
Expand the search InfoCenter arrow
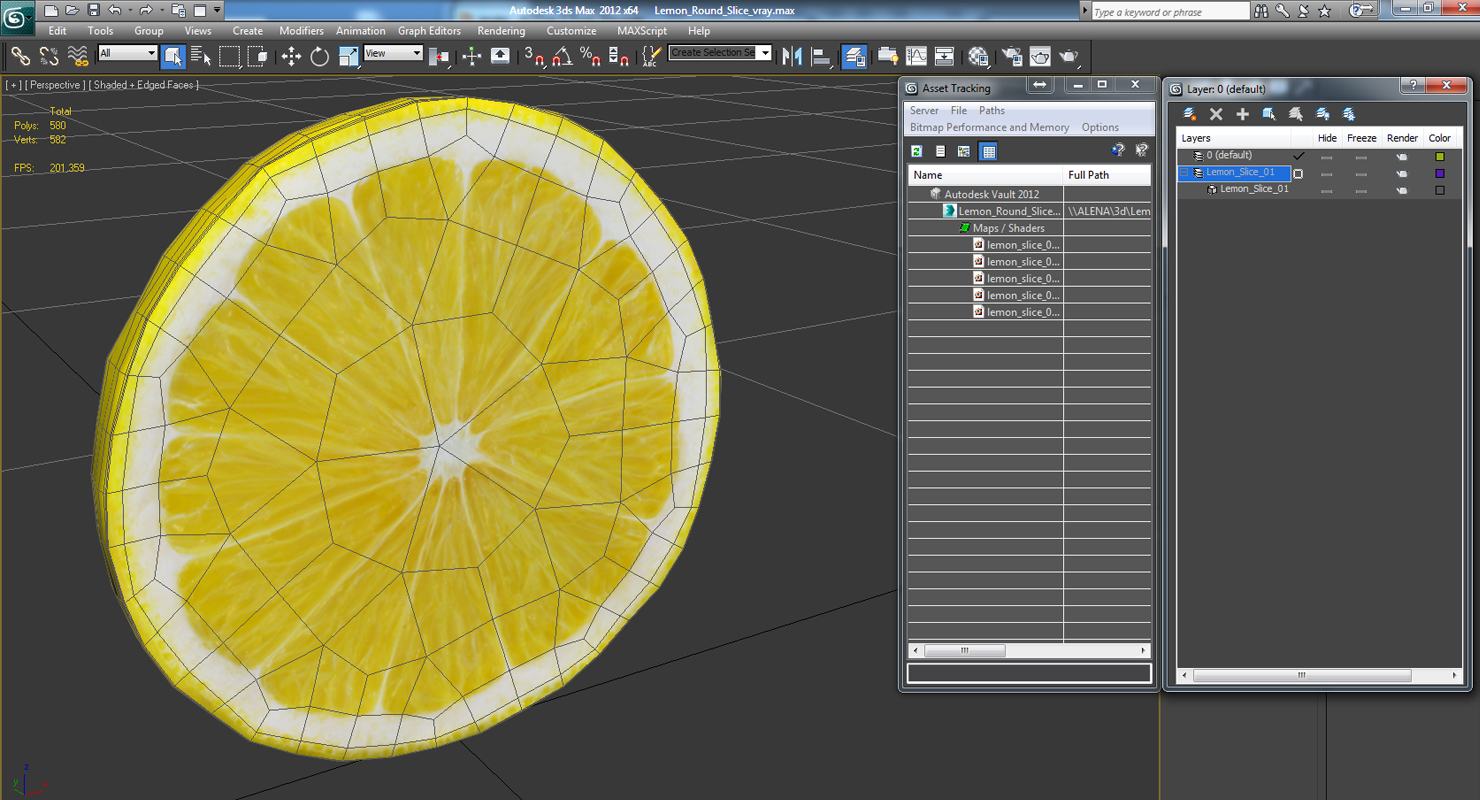tap(1085, 10)
